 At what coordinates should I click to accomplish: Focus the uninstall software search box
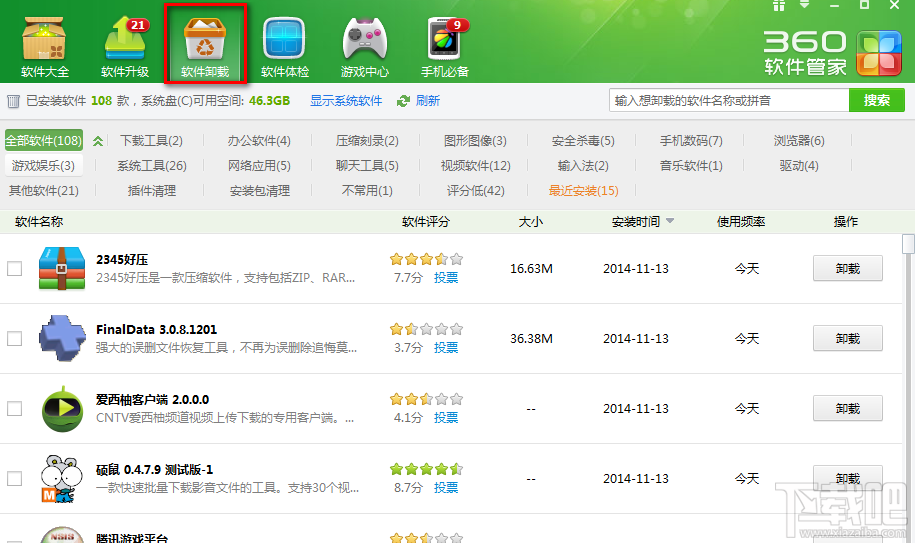729,100
